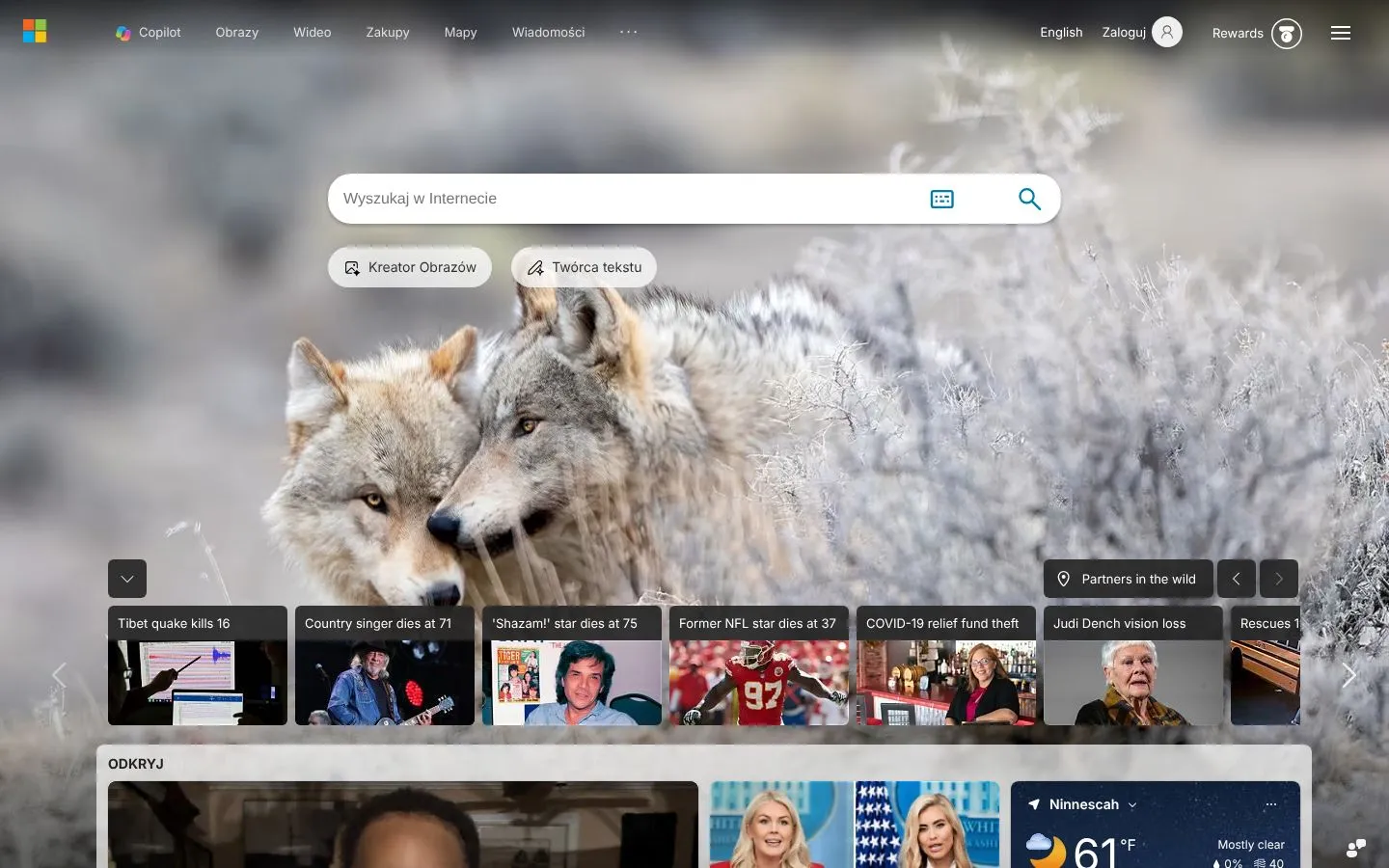This screenshot has width=1389, height=868.
Task: Open the Rewards trophy icon
Action: coord(1286,33)
